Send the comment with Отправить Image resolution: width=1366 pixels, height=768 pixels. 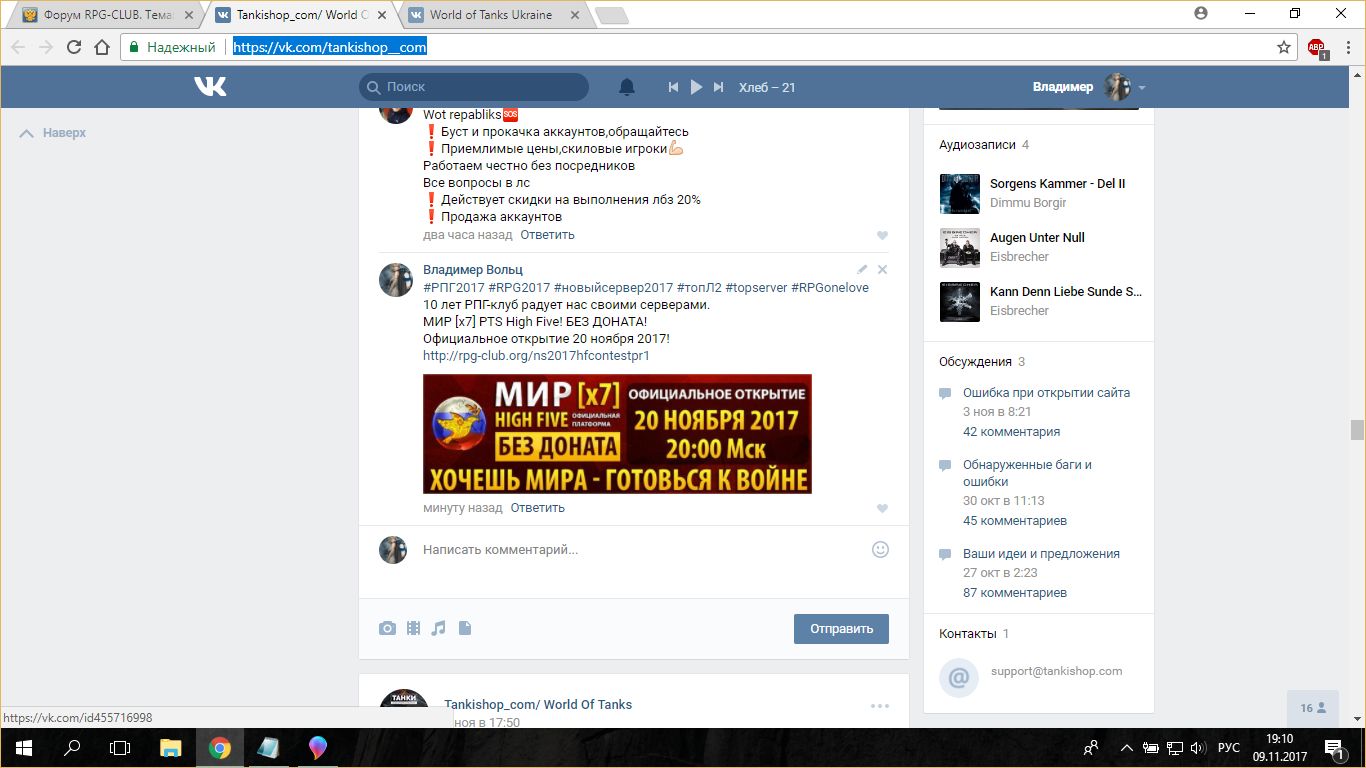(x=841, y=629)
